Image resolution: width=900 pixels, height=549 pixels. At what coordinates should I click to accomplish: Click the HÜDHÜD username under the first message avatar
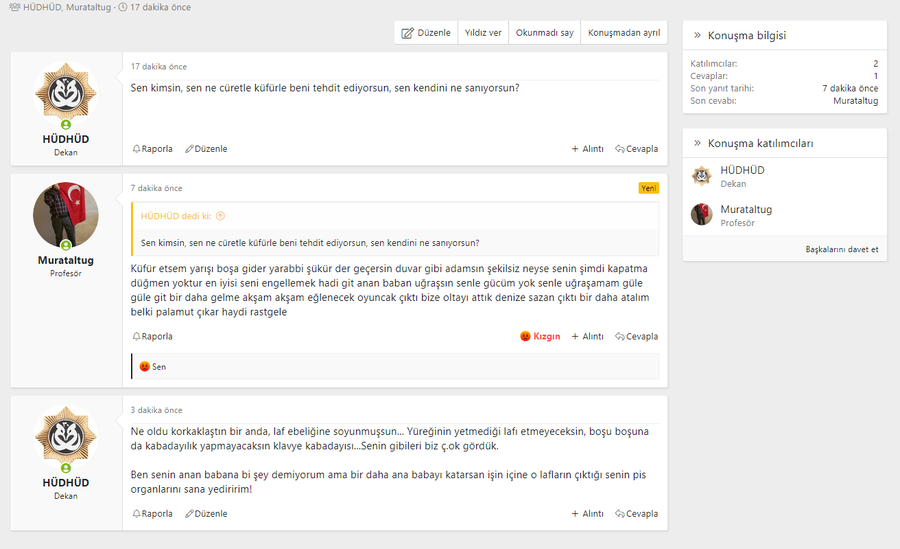pos(65,140)
